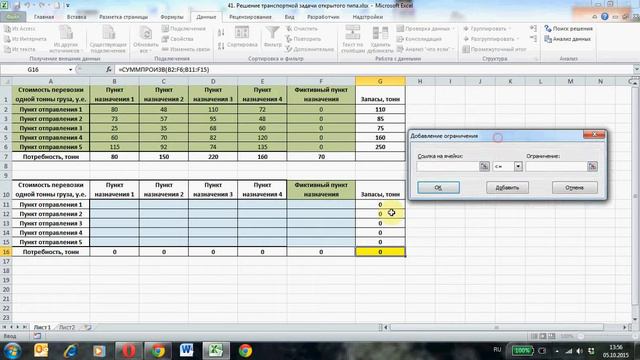The width and height of the screenshot is (640, 360).
Task: Open Existing Connections (Существующие подключения)
Action: [x=108, y=39]
